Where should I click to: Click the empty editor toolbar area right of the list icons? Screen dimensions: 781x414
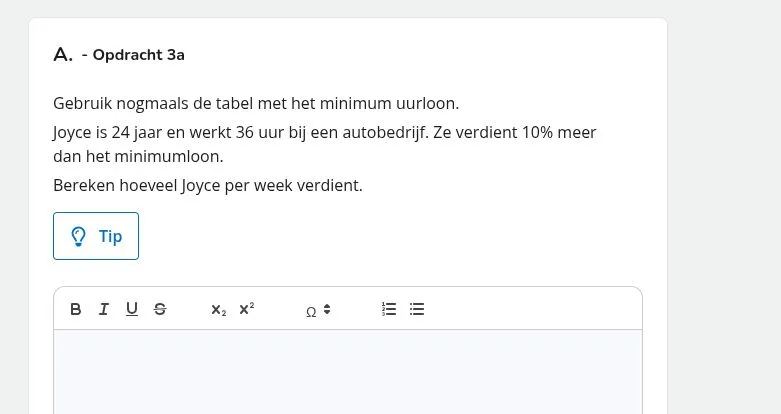(530, 310)
